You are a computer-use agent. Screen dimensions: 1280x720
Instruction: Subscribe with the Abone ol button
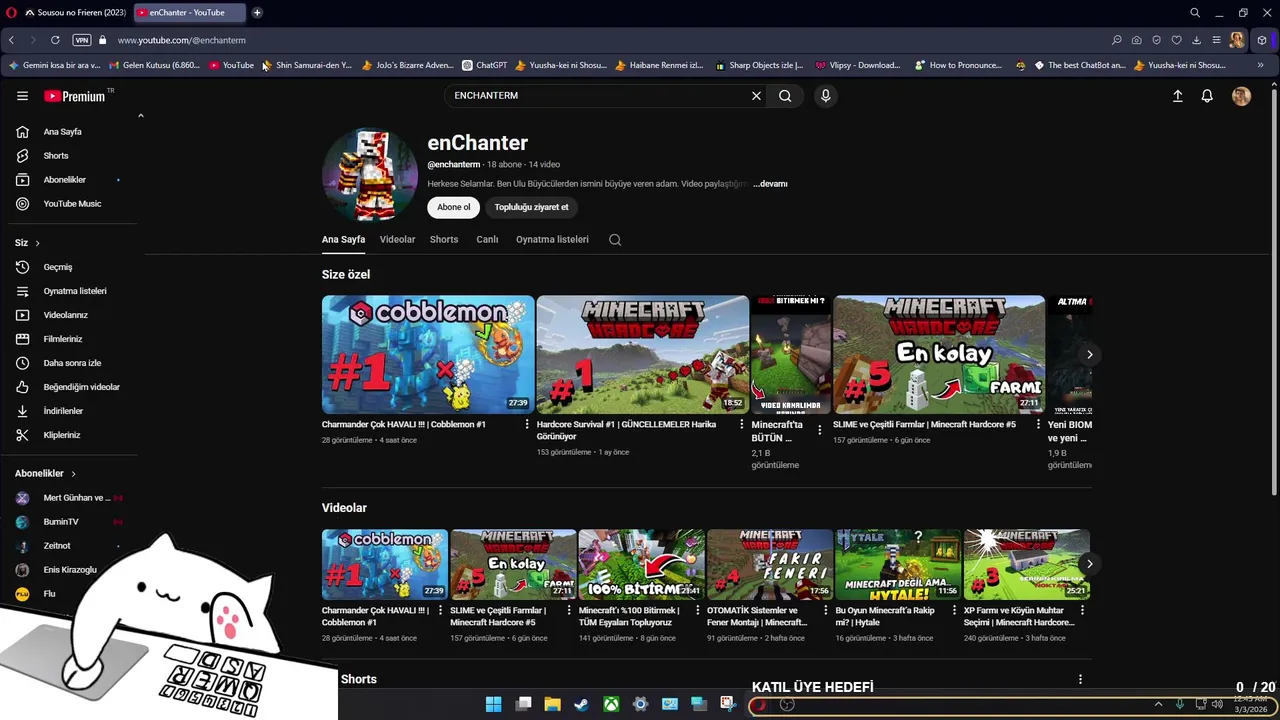[x=453, y=207]
